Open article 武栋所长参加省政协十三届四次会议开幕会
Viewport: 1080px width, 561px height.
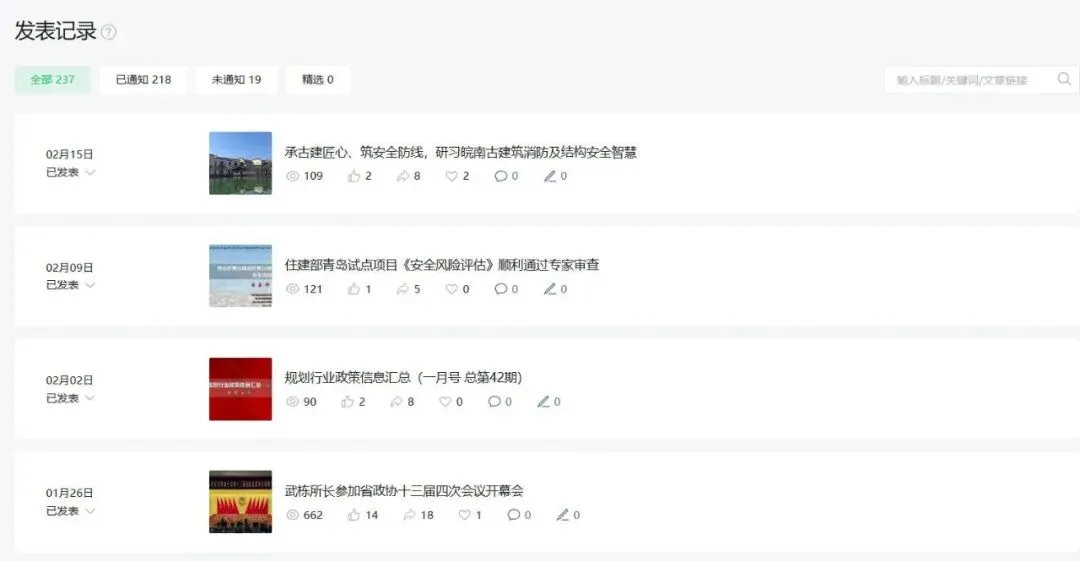point(404,491)
